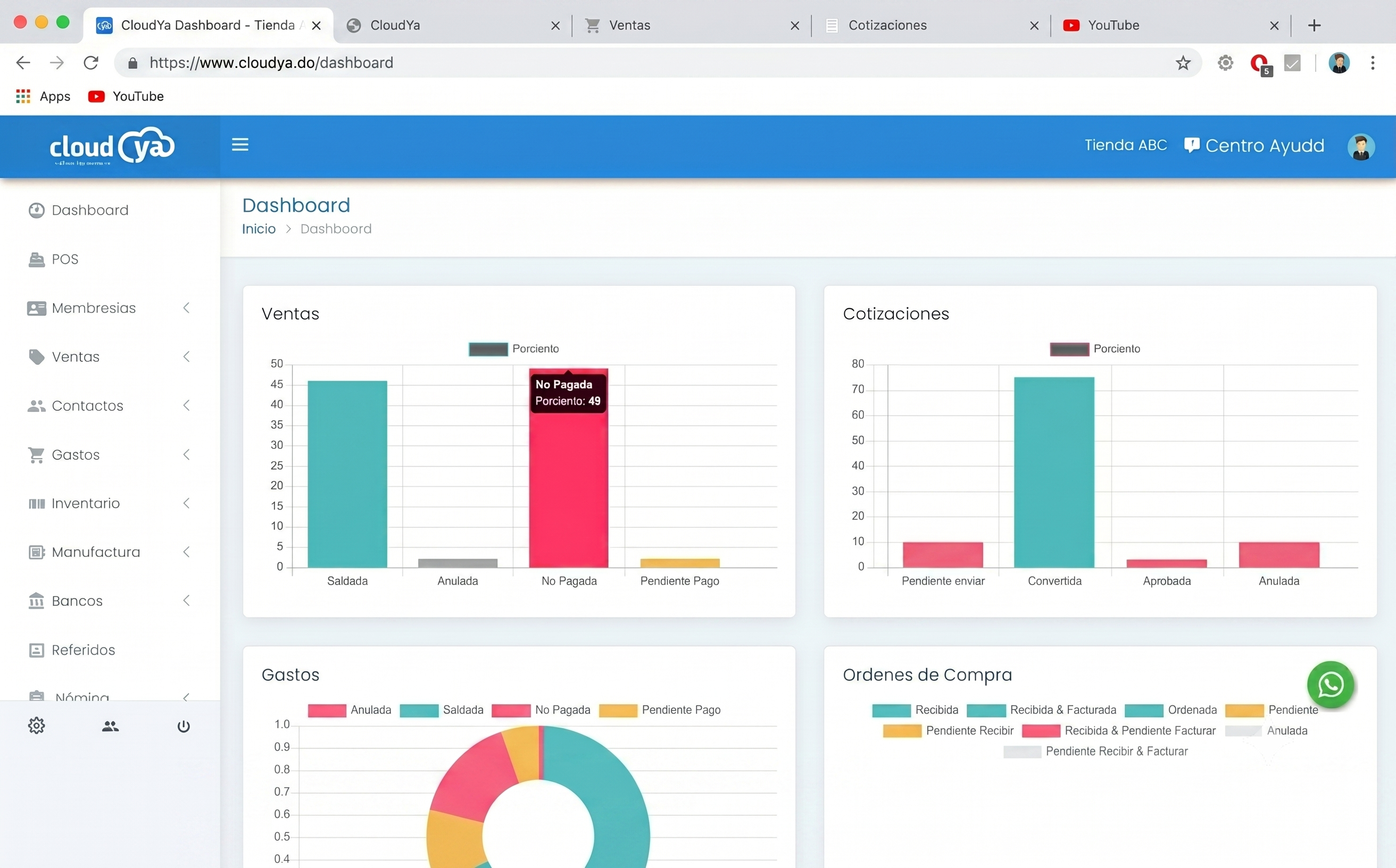The height and width of the screenshot is (868, 1396).
Task: Click the power logout icon in sidebar
Action: [x=184, y=726]
